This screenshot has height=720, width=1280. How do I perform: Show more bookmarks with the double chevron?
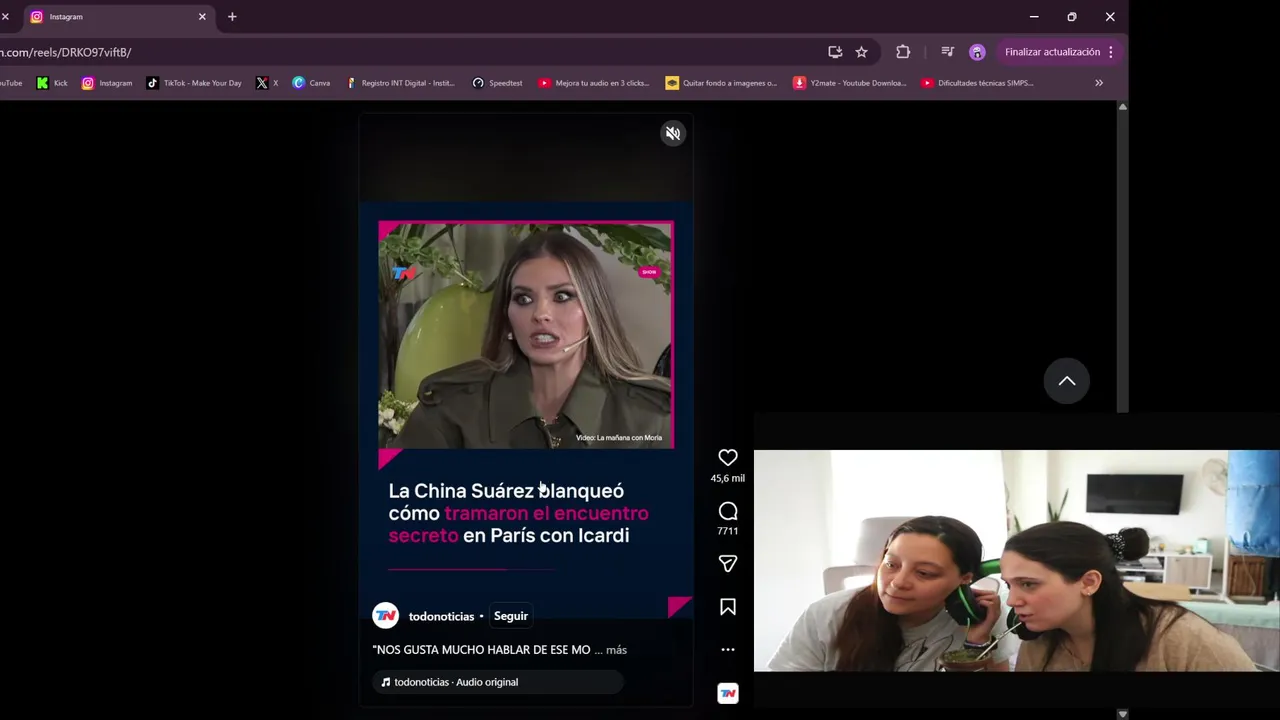pyautogui.click(x=1099, y=83)
